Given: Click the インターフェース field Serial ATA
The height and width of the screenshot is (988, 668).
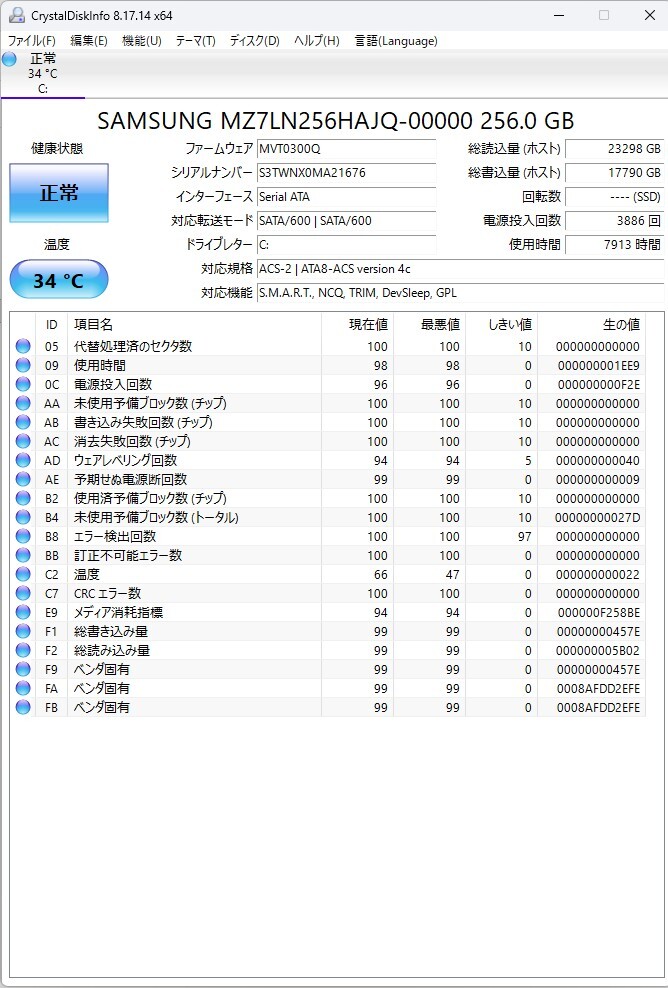Looking at the screenshot, I should [347, 197].
